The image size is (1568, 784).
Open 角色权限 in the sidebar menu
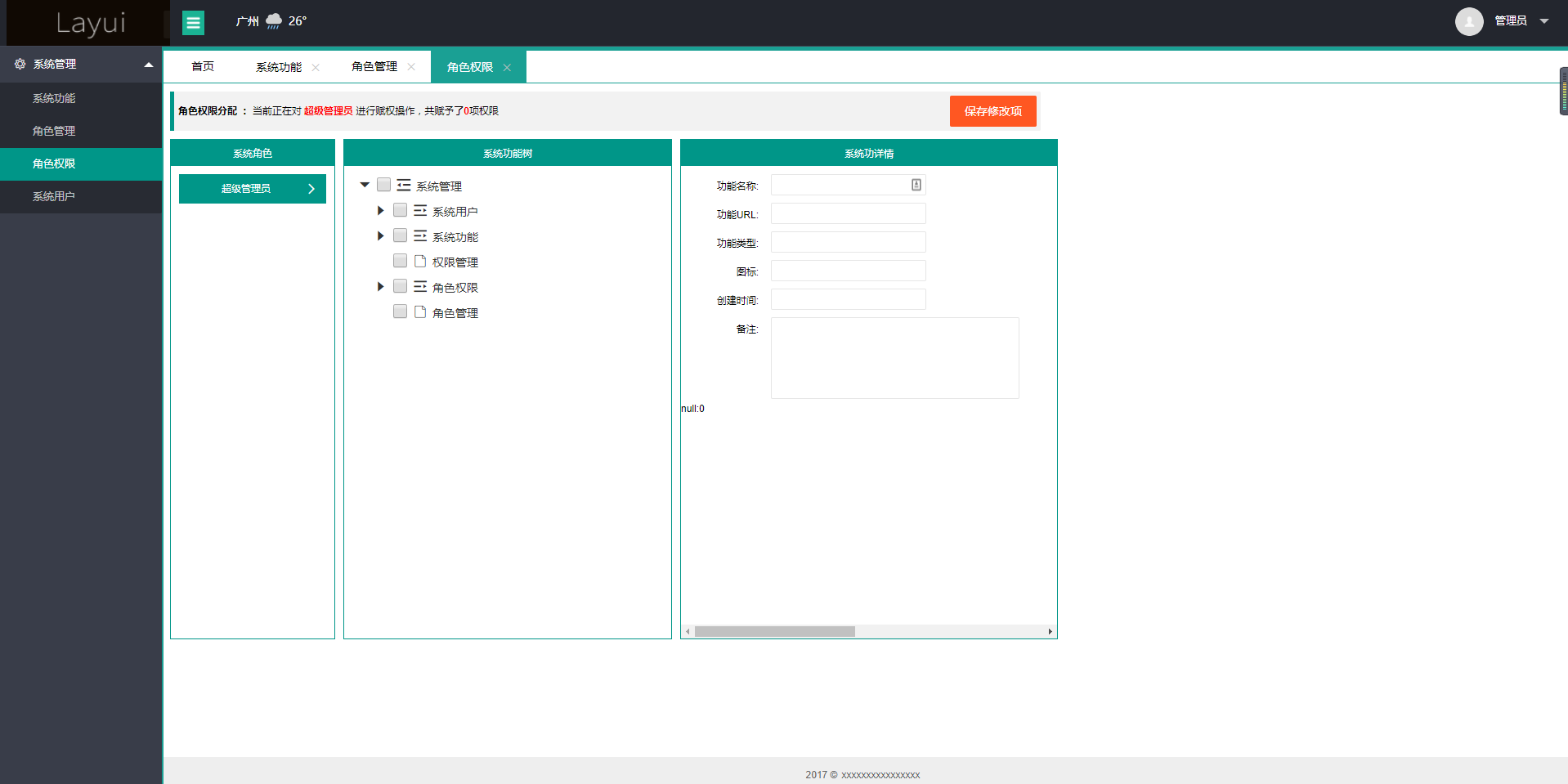[81, 164]
